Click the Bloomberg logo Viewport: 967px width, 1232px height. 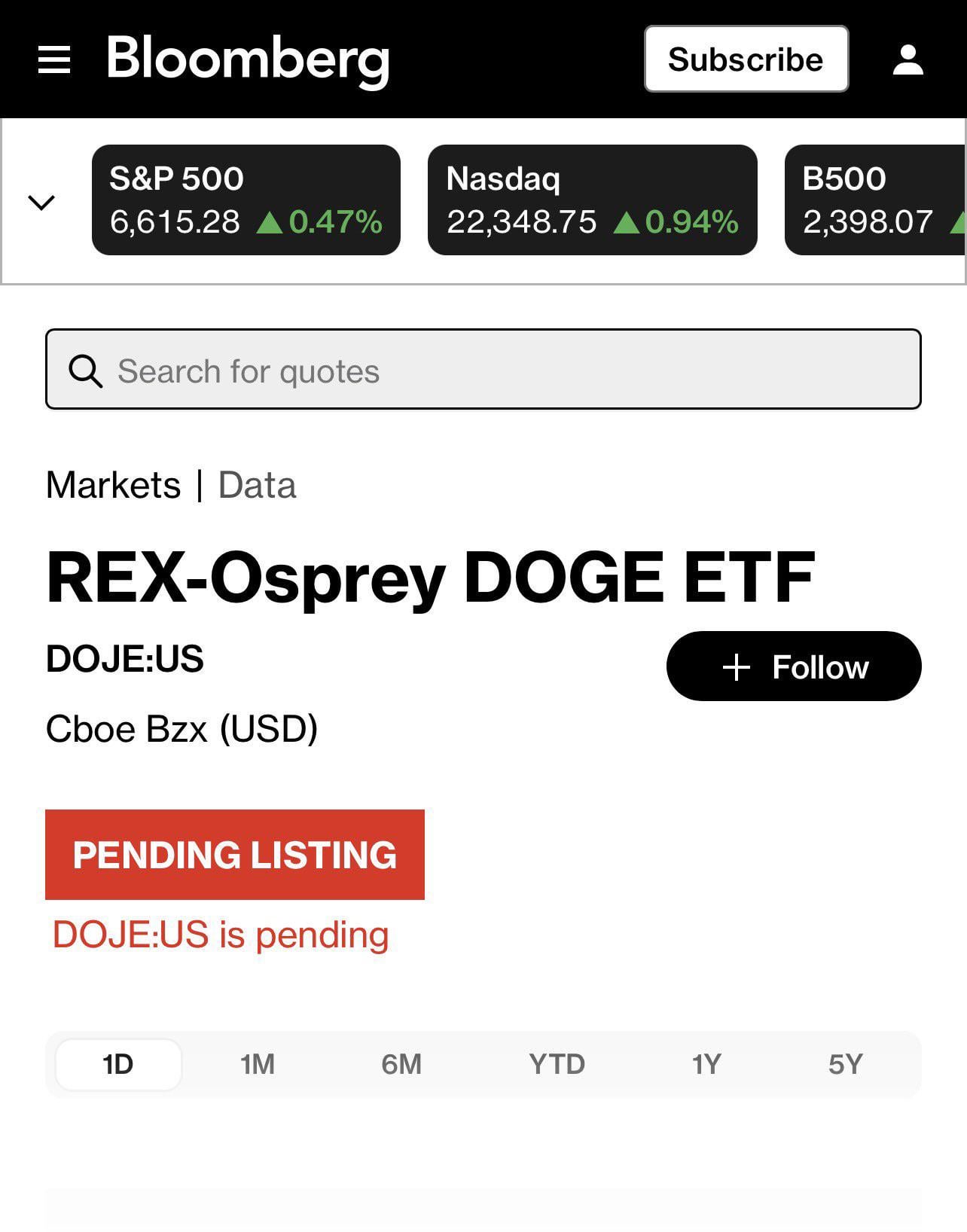[248, 59]
